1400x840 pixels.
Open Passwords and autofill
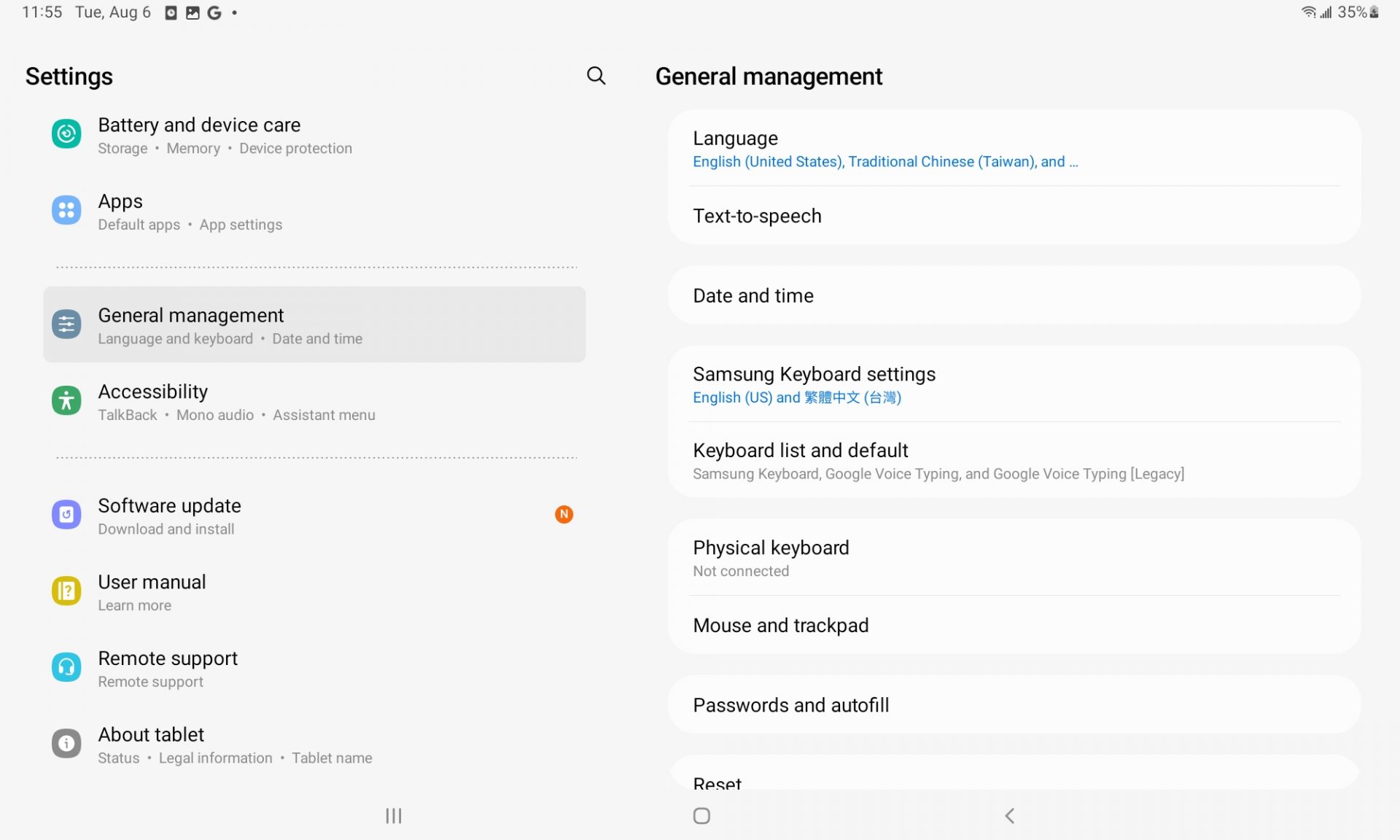(1014, 705)
